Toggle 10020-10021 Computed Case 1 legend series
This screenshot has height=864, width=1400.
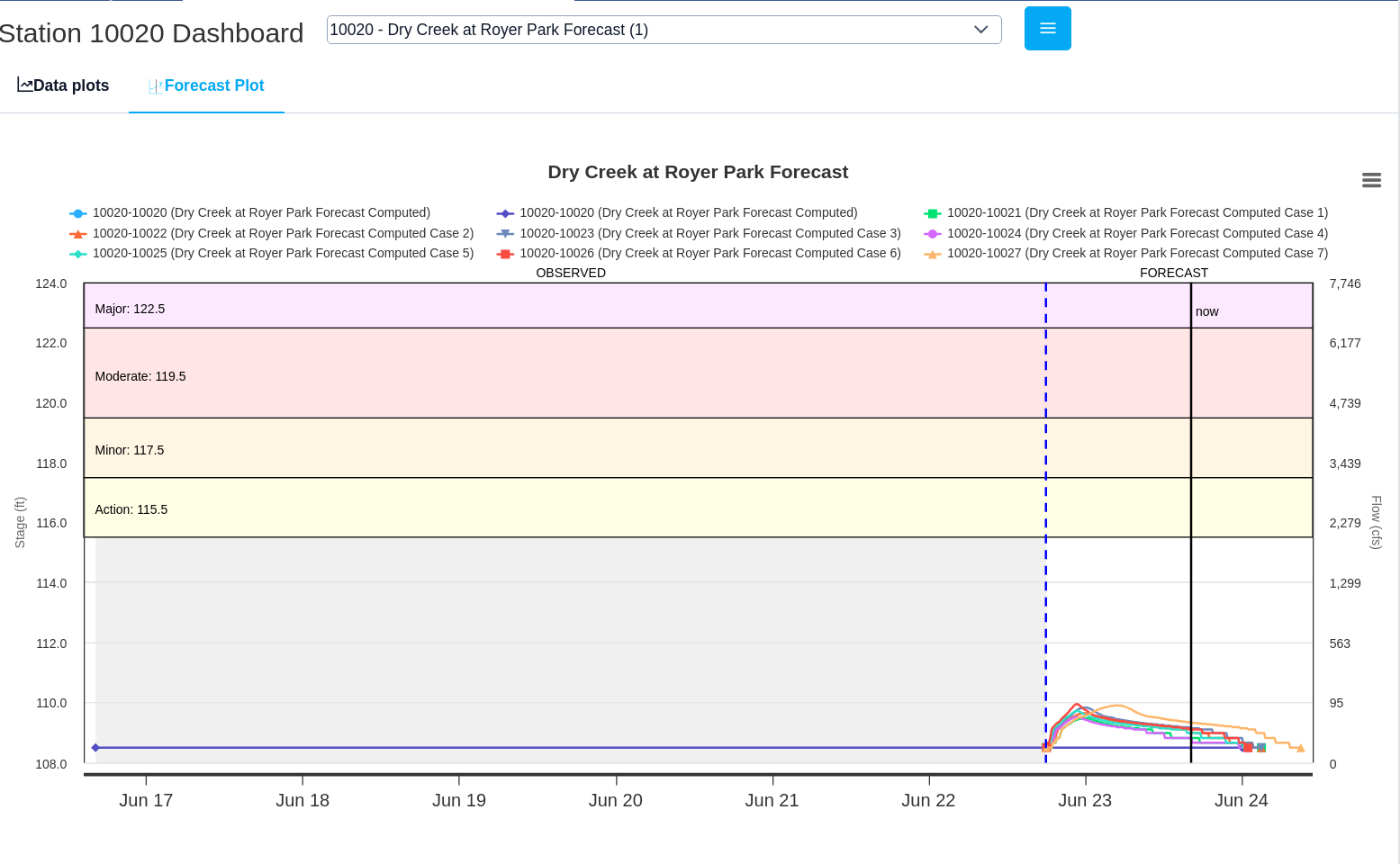pos(1125,213)
